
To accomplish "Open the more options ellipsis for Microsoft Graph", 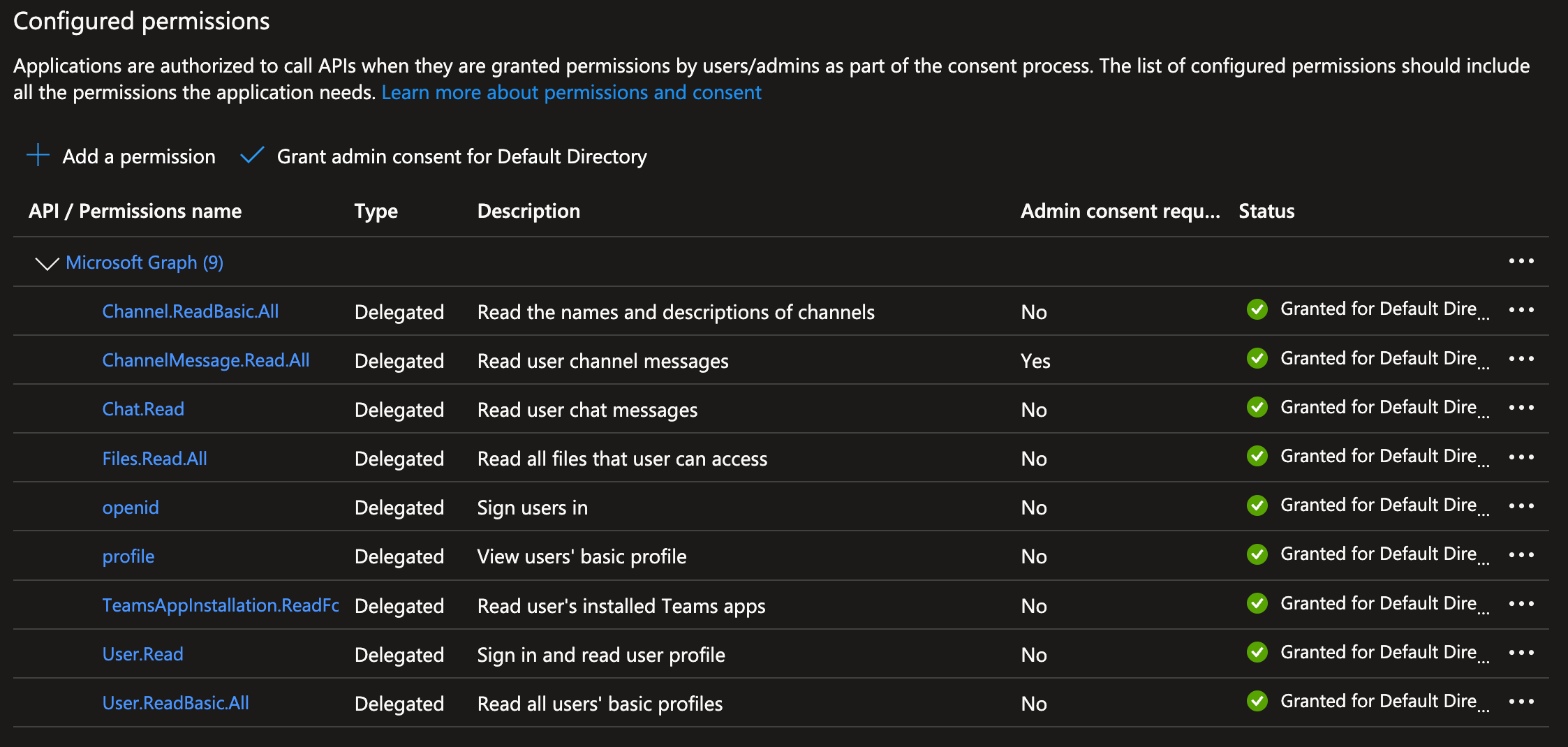I will pyautogui.click(x=1521, y=261).
